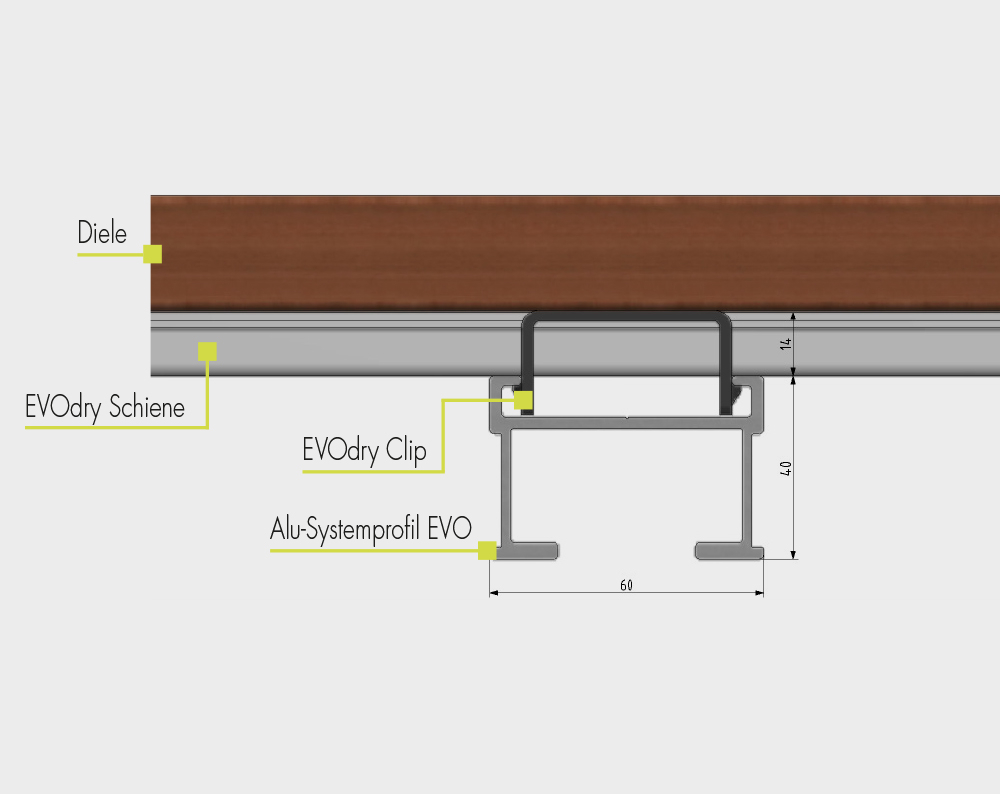
Task: Select the black clip's top horizontal bar
Action: 627,316
